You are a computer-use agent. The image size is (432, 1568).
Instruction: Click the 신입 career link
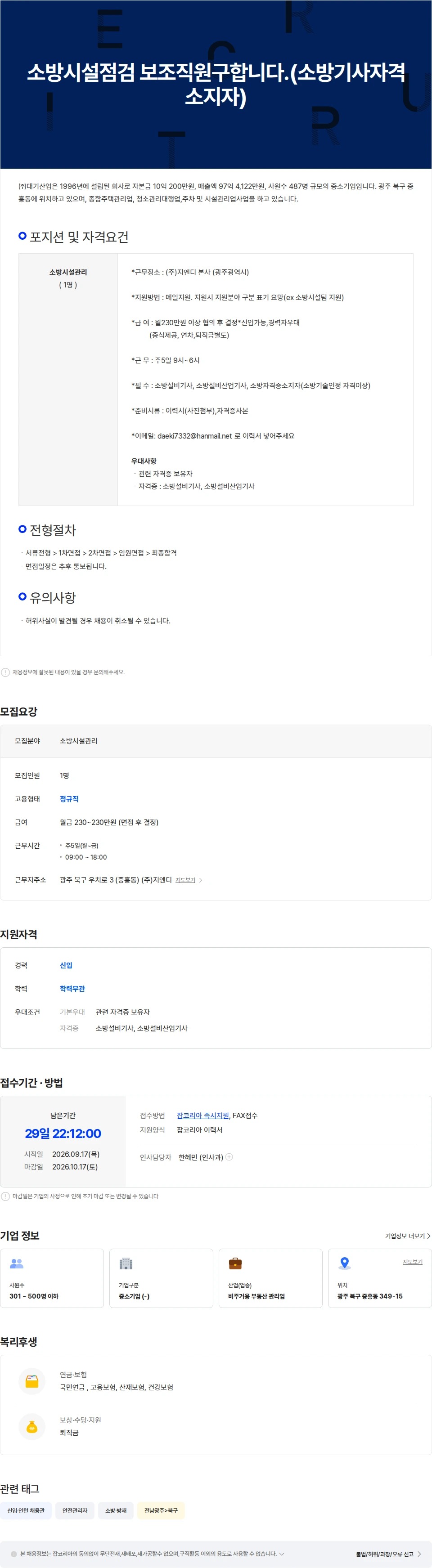click(66, 965)
